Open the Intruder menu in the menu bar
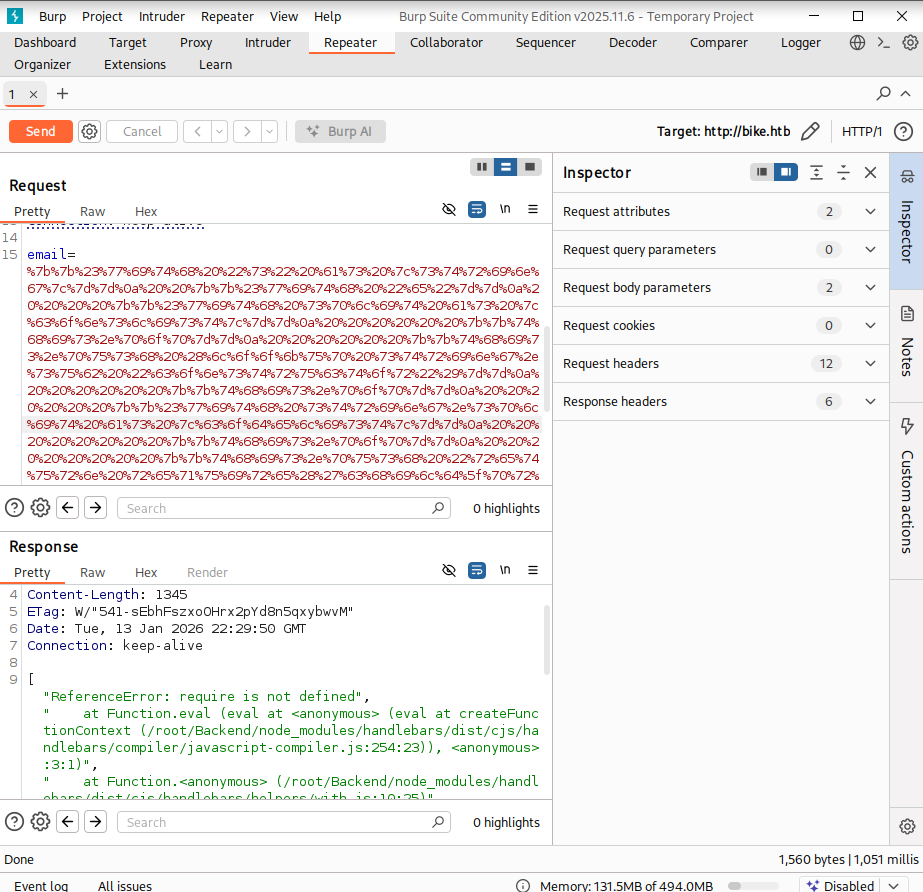The image size is (923, 892). [161, 16]
